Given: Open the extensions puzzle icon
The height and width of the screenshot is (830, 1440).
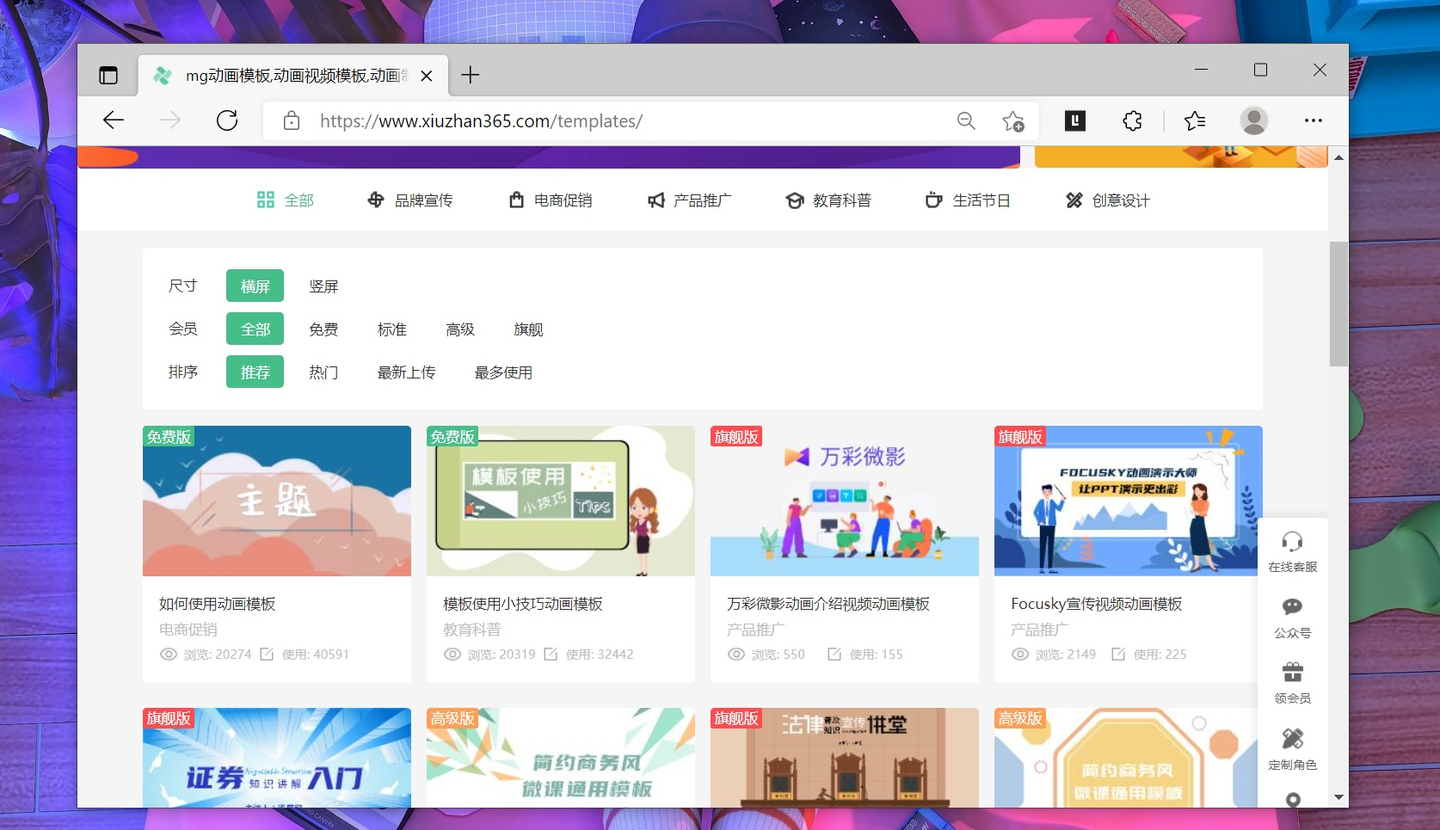Looking at the screenshot, I should tap(1132, 121).
